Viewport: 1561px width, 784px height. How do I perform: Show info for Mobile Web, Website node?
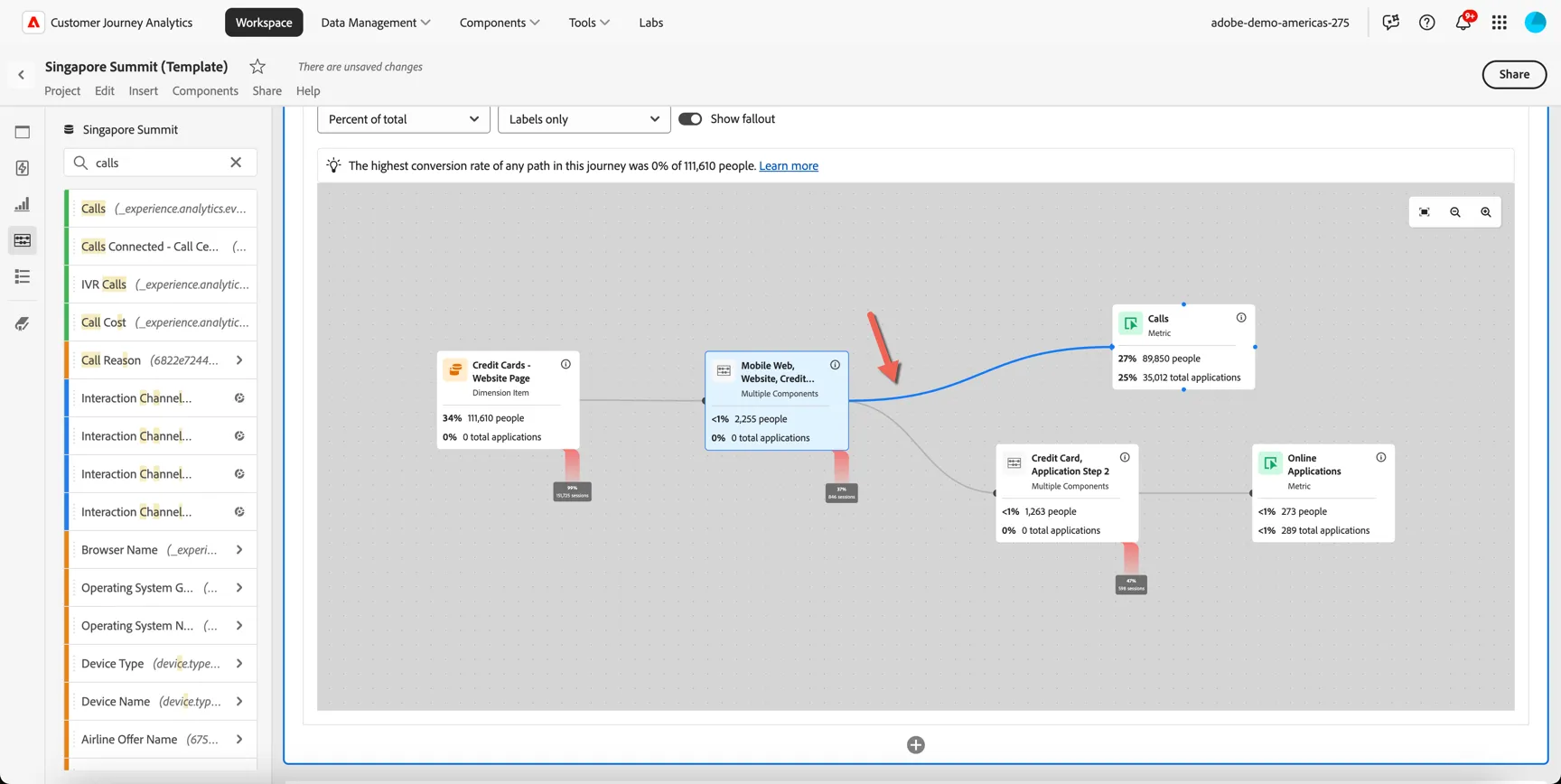click(835, 365)
